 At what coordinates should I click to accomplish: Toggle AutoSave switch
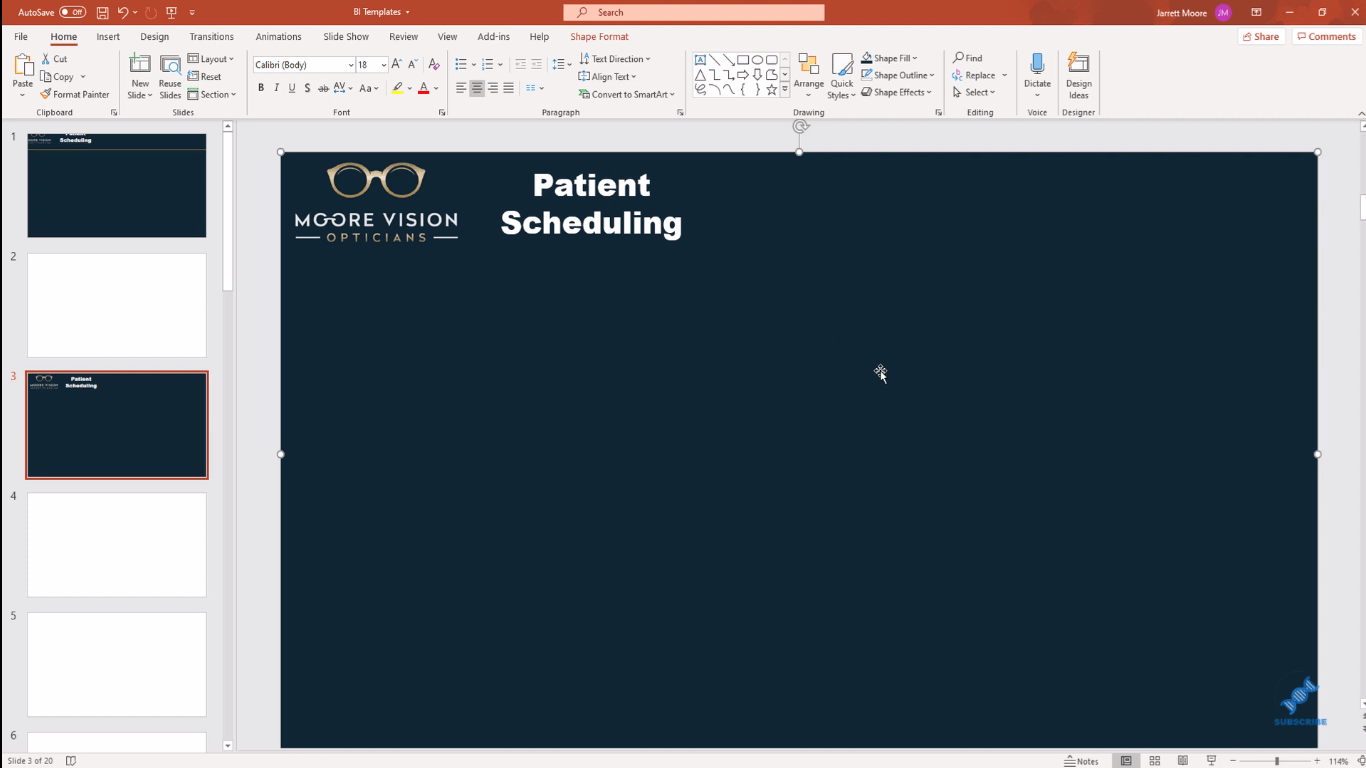pyautogui.click(x=72, y=12)
